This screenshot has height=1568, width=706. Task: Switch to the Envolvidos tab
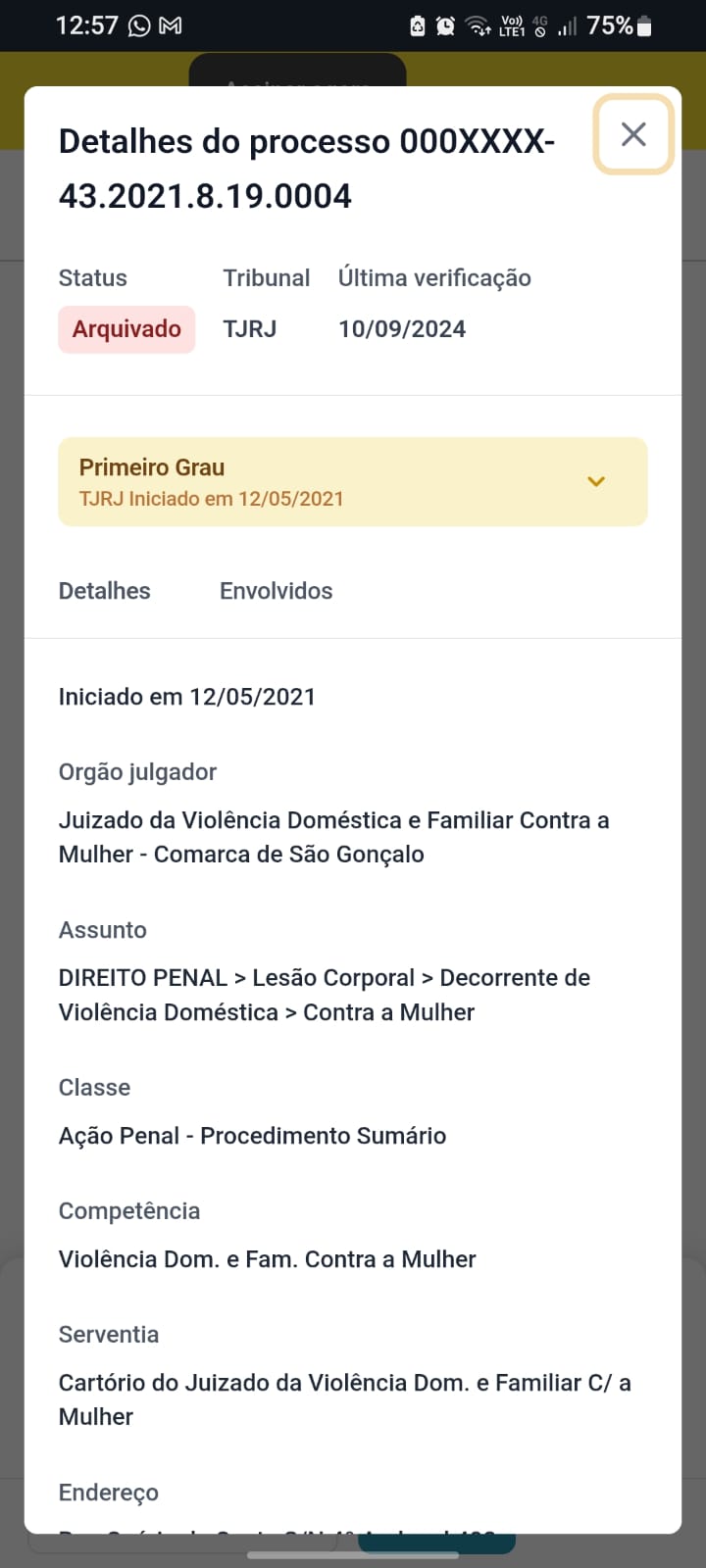click(276, 591)
